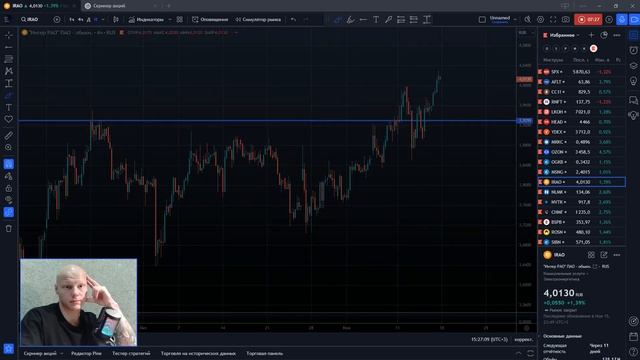Click the compare/add symbol plus icon
Screen dimensions: 640x360
(x=57, y=20)
